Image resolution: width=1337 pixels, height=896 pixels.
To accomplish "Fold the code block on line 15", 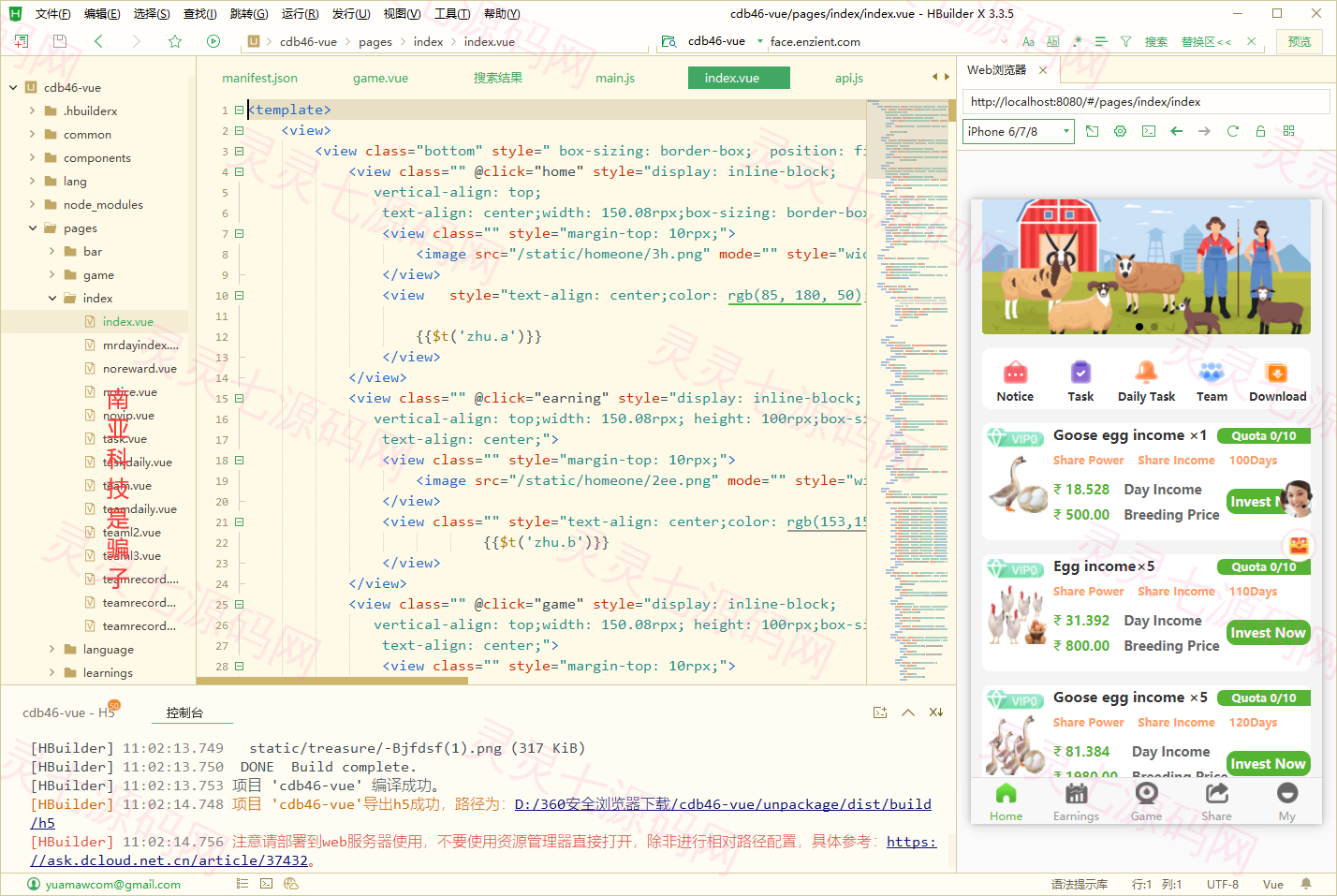I will (x=239, y=398).
